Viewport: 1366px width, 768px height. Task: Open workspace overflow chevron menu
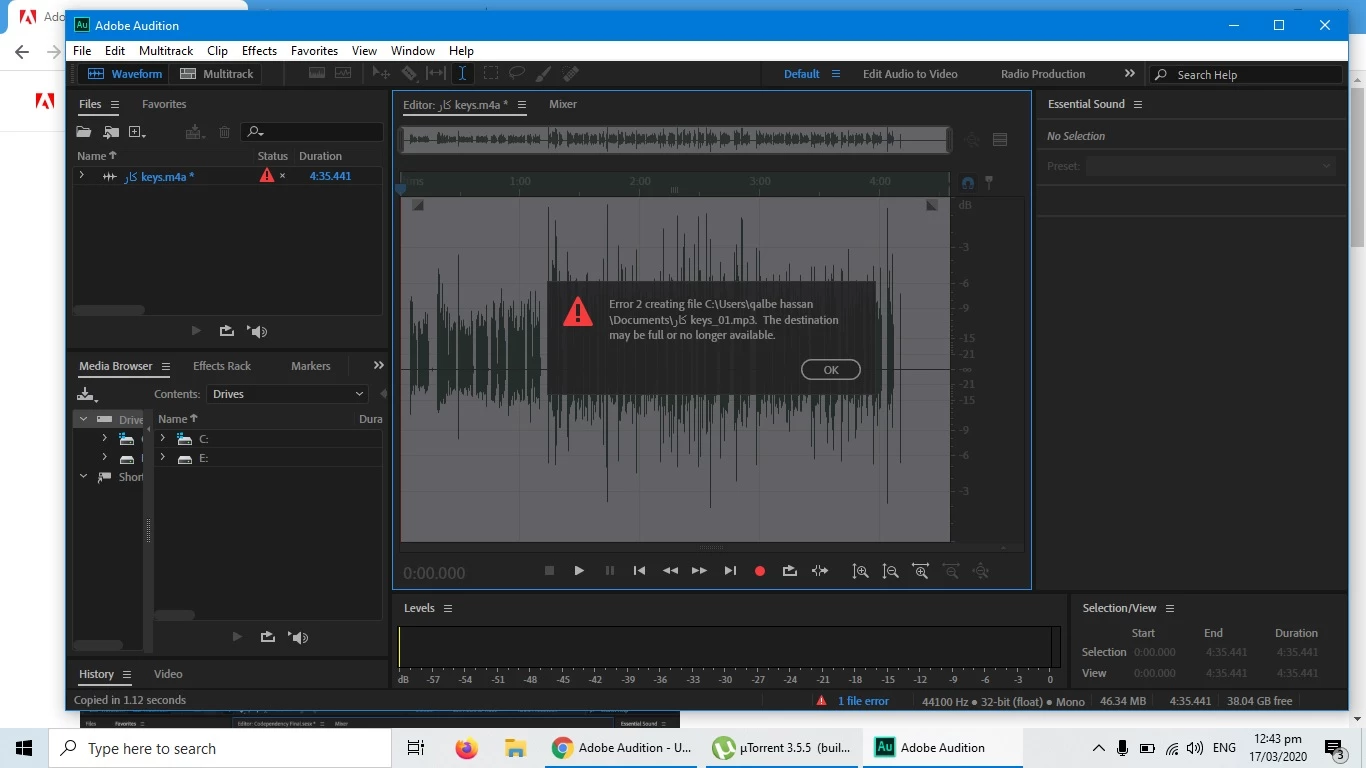(x=1129, y=74)
